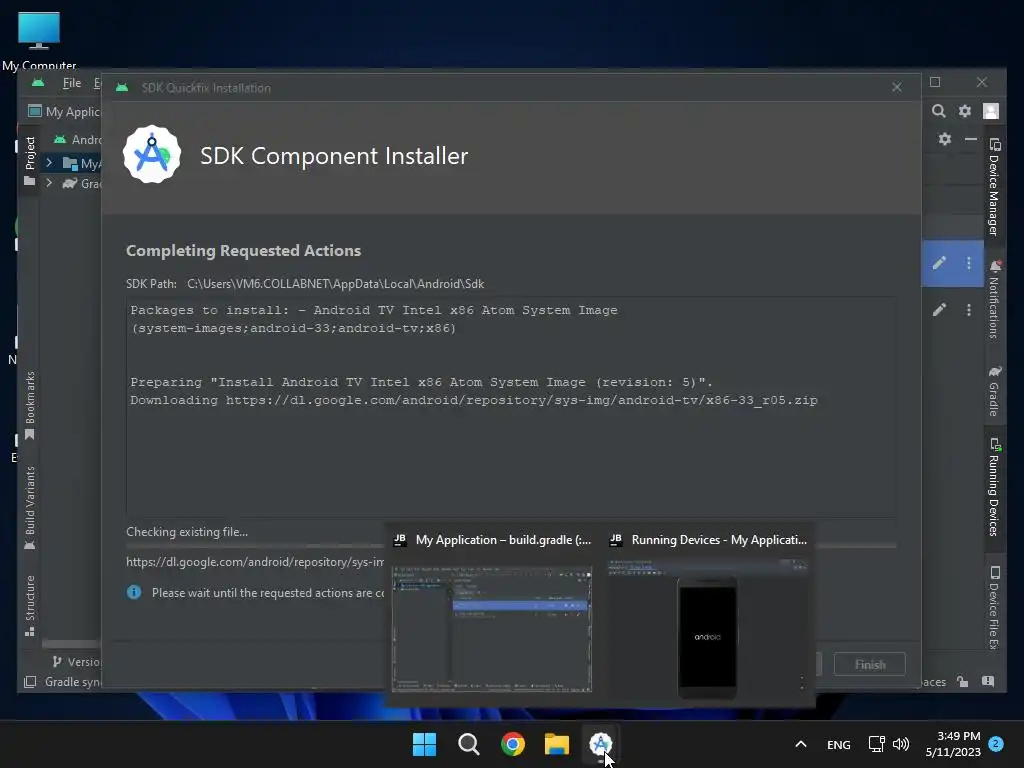Expand the Gradle Scripts tree node

(x=49, y=184)
